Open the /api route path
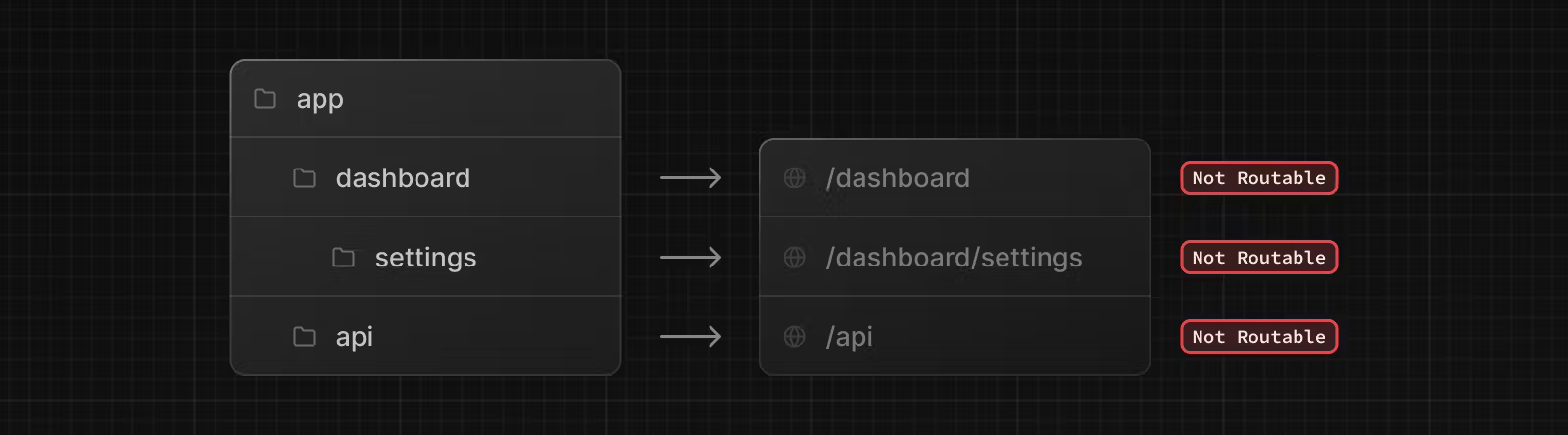This screenshot has width=1568, height=435. coord(850,337)
